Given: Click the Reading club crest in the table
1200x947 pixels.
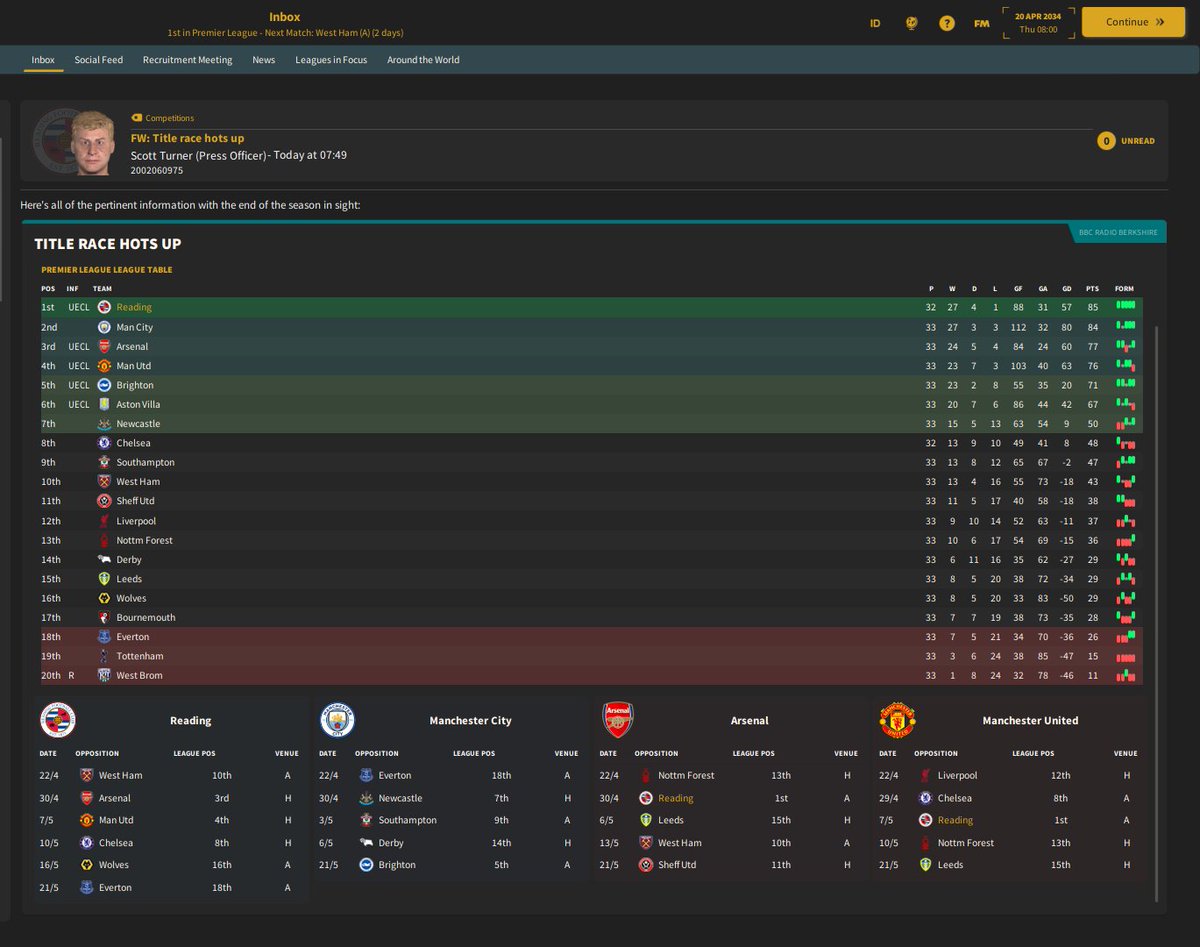Looking at the screenshot, I should tap(104, 307).
